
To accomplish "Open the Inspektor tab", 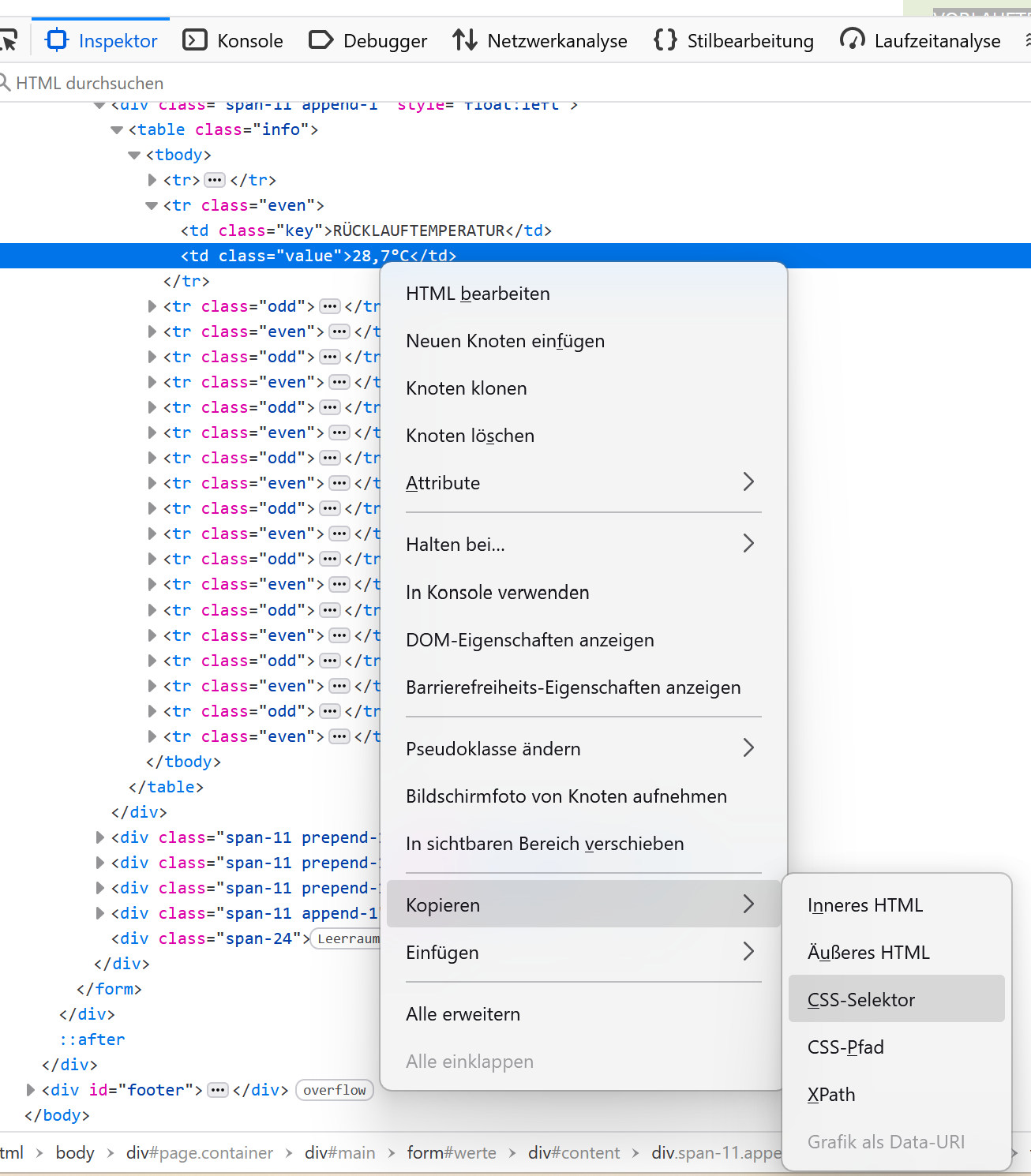I will tap(102, 40).
